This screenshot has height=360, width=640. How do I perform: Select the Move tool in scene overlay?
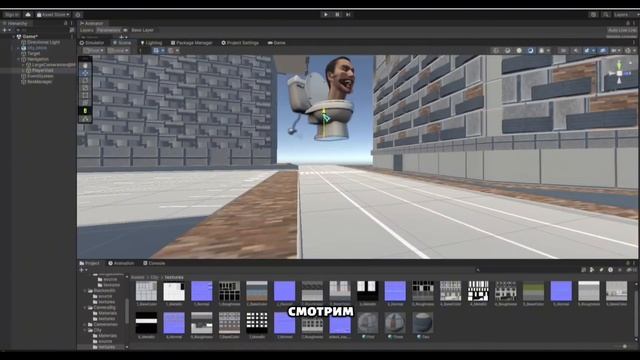point(85,73)
